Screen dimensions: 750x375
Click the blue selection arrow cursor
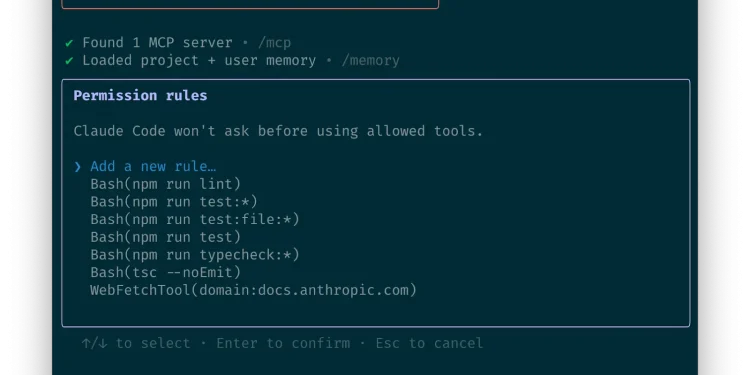click(77, 166)
